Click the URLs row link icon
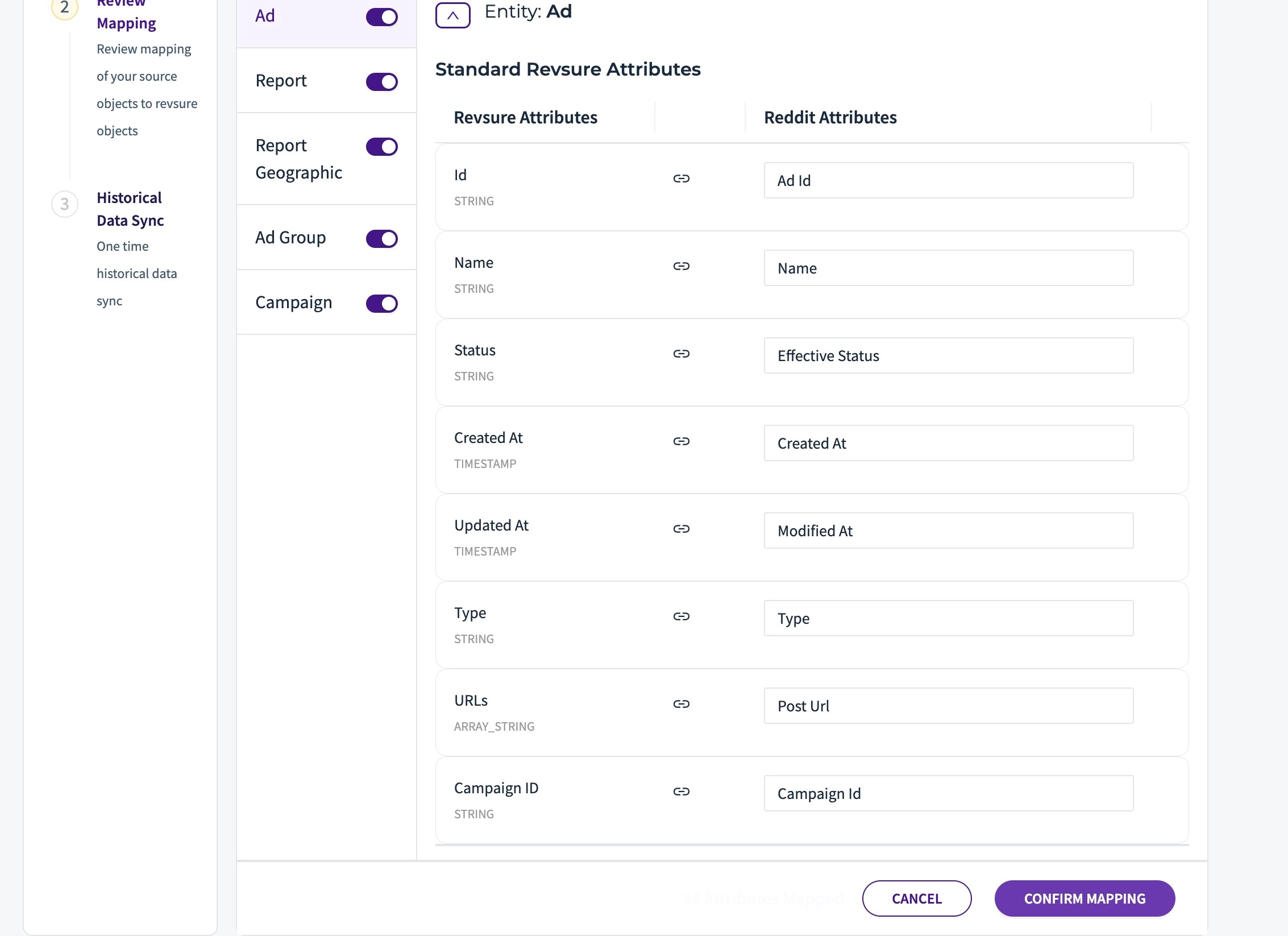This screenshot has height=936, width=1288. (x=681, y=704)
